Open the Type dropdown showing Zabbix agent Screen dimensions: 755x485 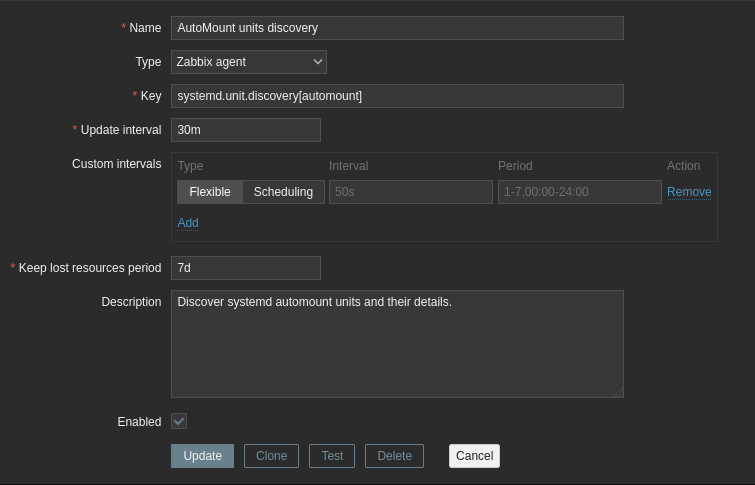pyautogui.click(x=248, y=62)
